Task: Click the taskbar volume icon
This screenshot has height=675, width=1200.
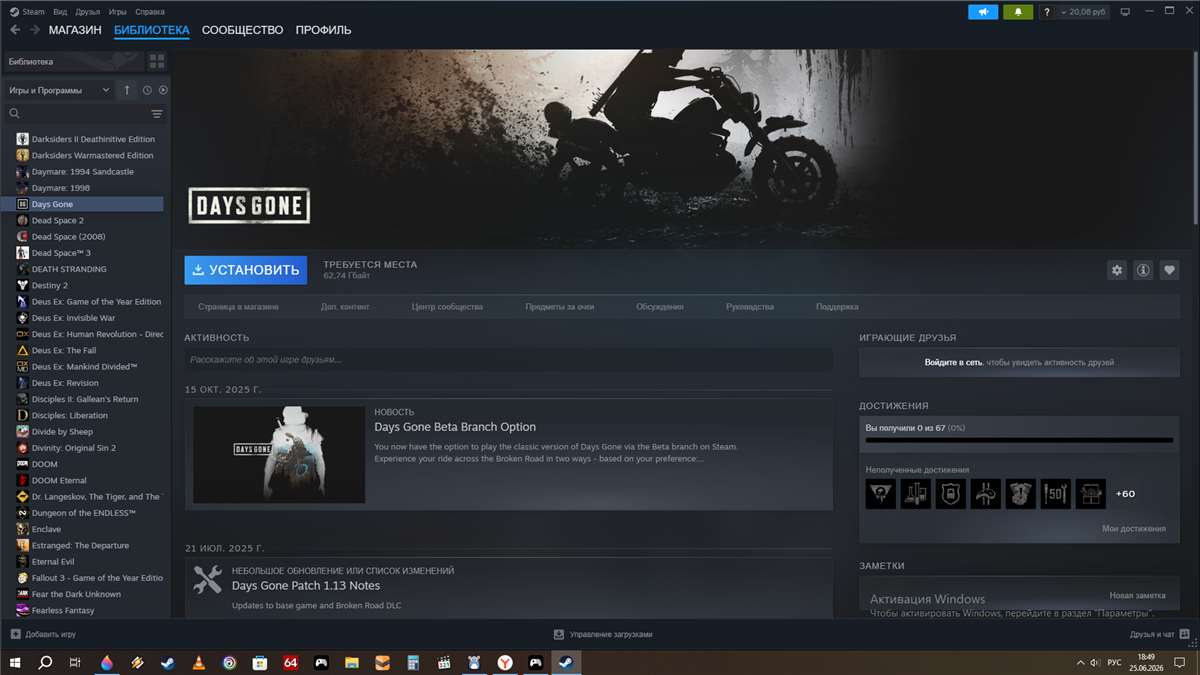Action: (x=1095, y=662)
